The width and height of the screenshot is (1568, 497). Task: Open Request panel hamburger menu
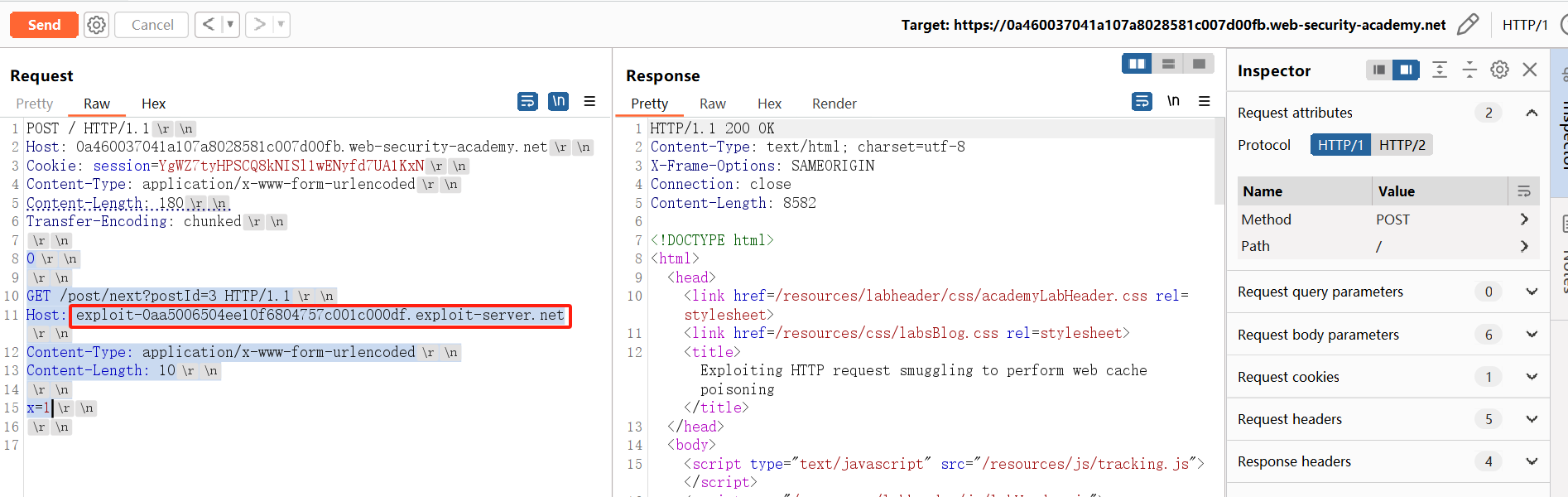589,101
